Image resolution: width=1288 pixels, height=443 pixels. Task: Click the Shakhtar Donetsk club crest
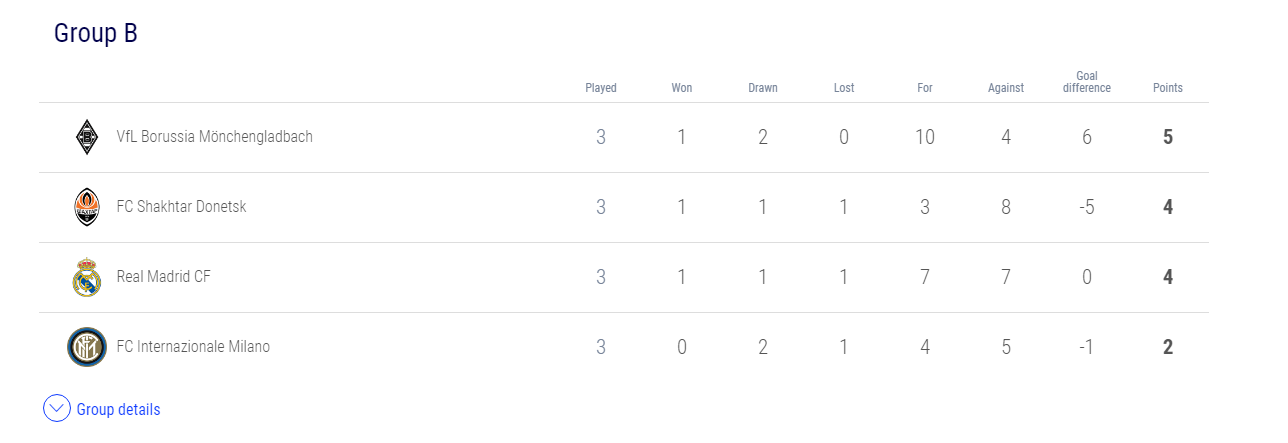87,207
